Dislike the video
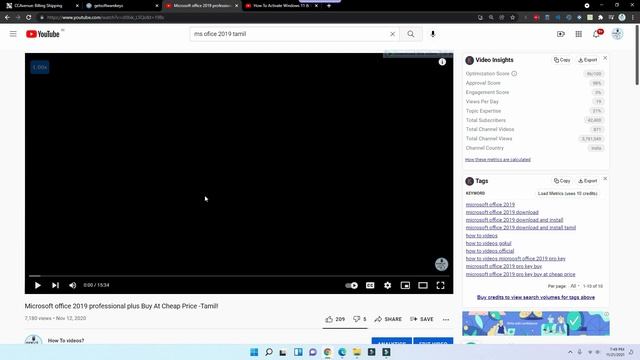 pyautogui.click(x=360, y=319)
